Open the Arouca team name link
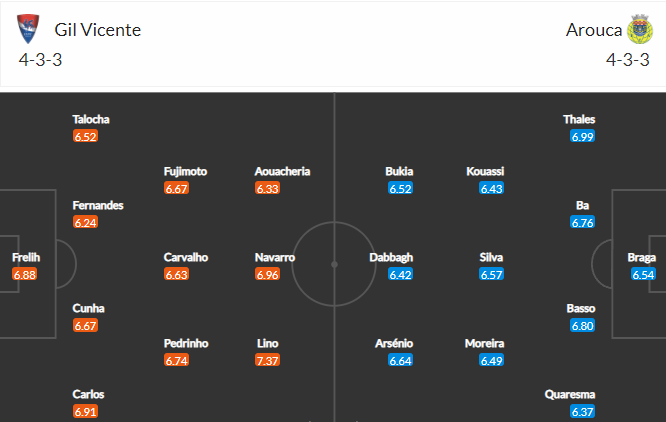Screen dimensions: 666x422 pos(590,29)
